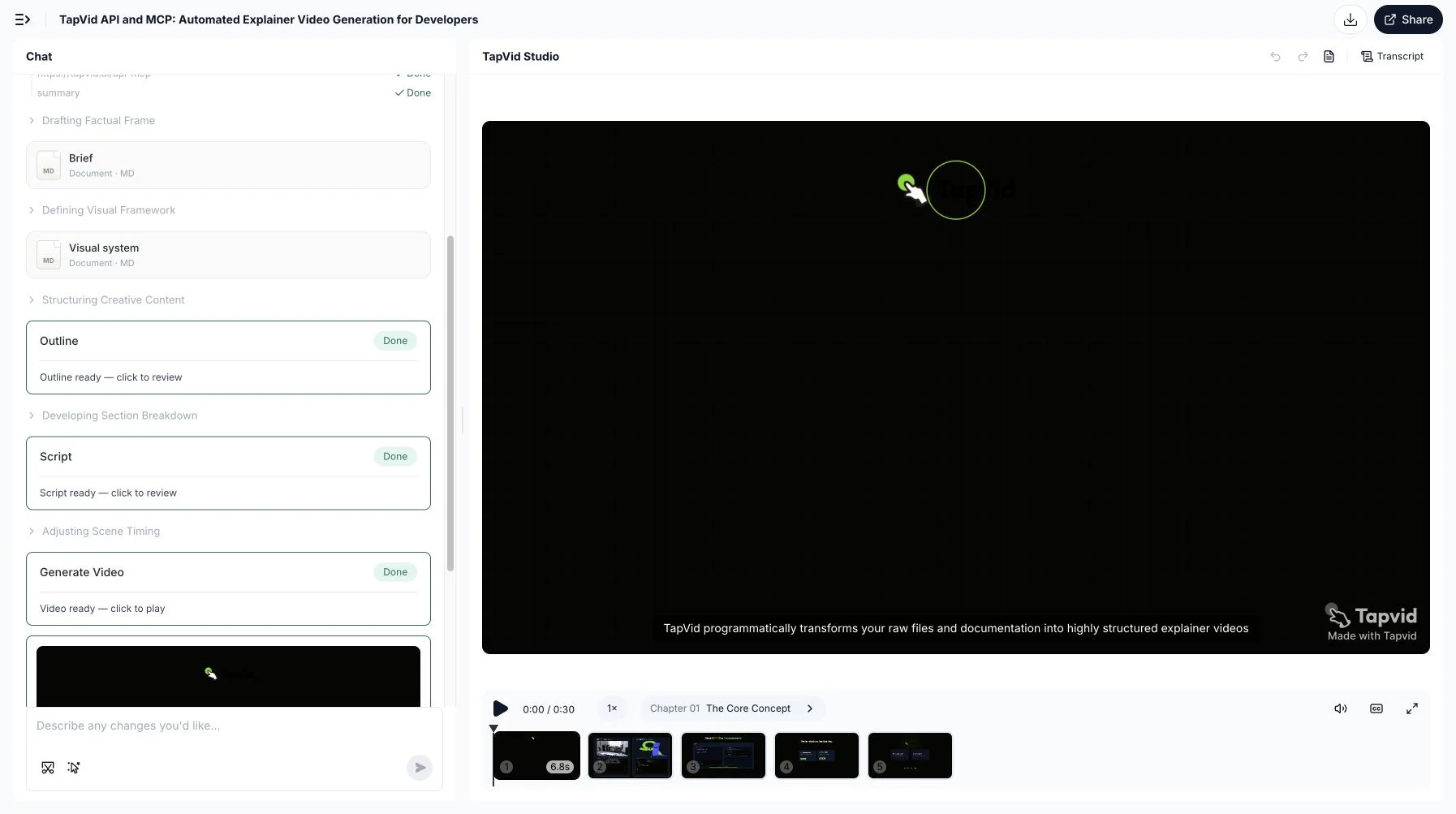Select scene 4 thumbnail in the timeline
The width and height of the screenshot is (1456, 814).
coord(816,756)
